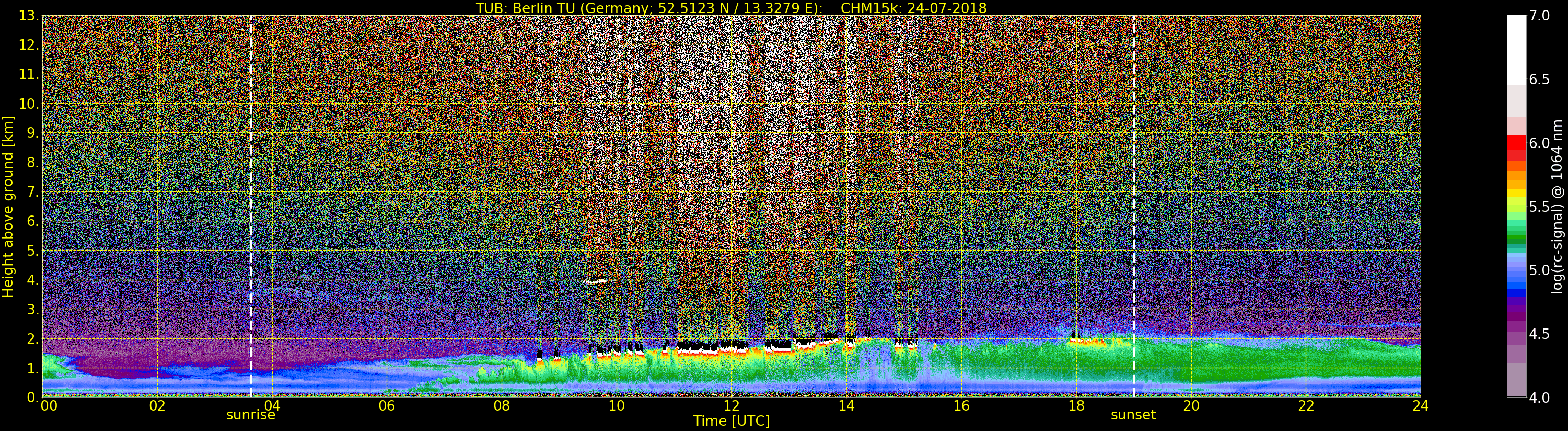The image size is (1568, 431).
Task: Click the '8.' height axis tick label
Action: pos(33,163)
